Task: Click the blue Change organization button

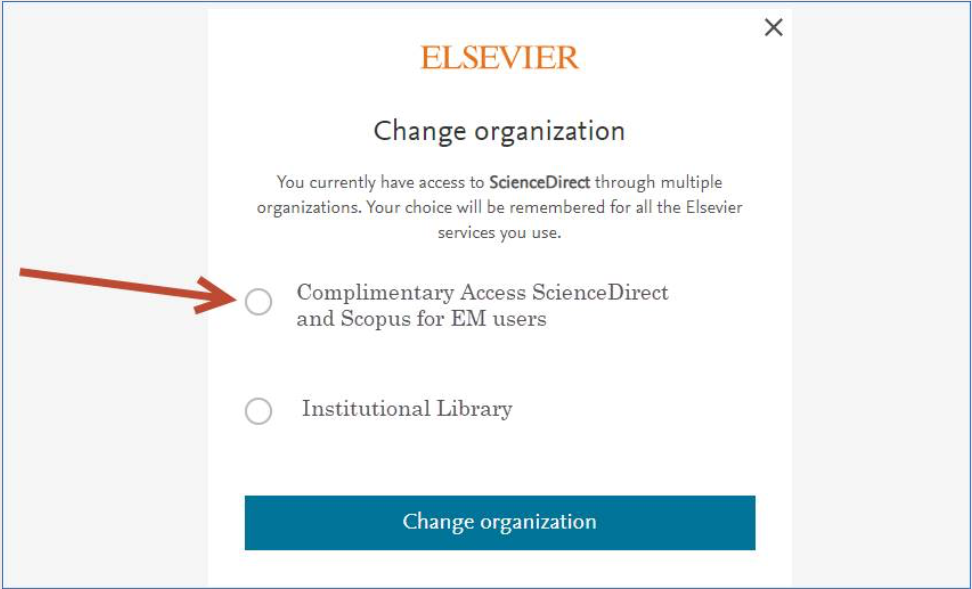Action: pyautogui.click(x=500, y=523)
